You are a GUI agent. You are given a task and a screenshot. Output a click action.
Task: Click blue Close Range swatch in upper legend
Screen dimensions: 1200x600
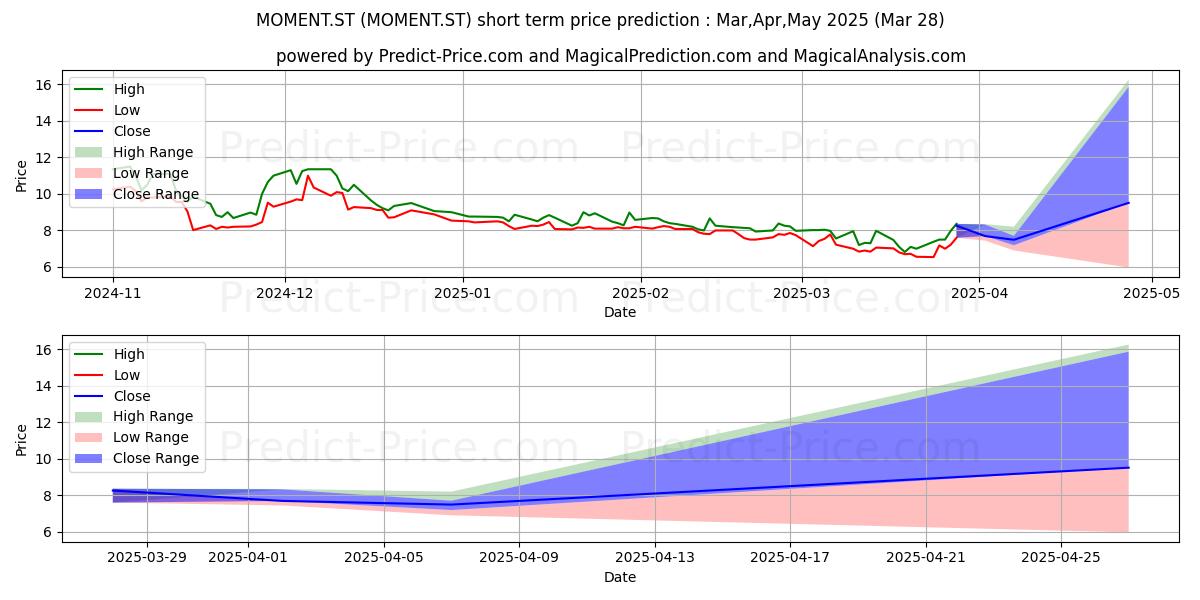coord(90,194)
